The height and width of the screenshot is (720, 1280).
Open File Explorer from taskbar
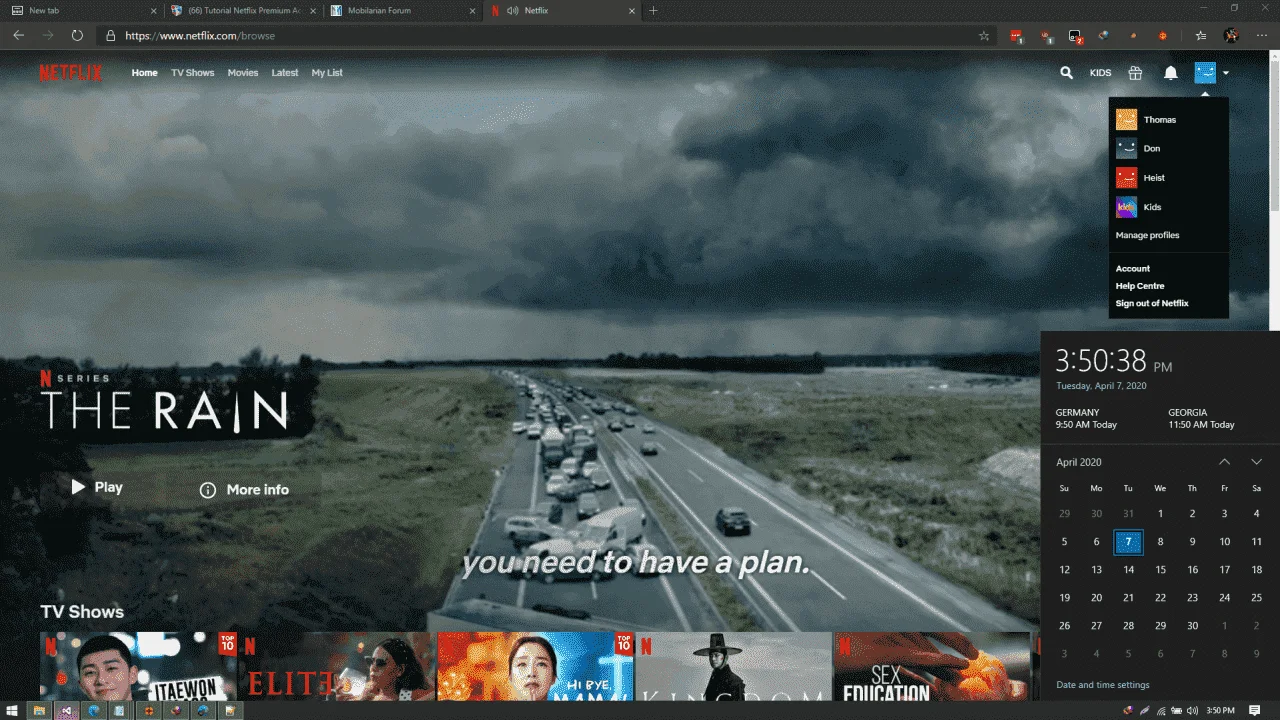[x=40, y=710]
